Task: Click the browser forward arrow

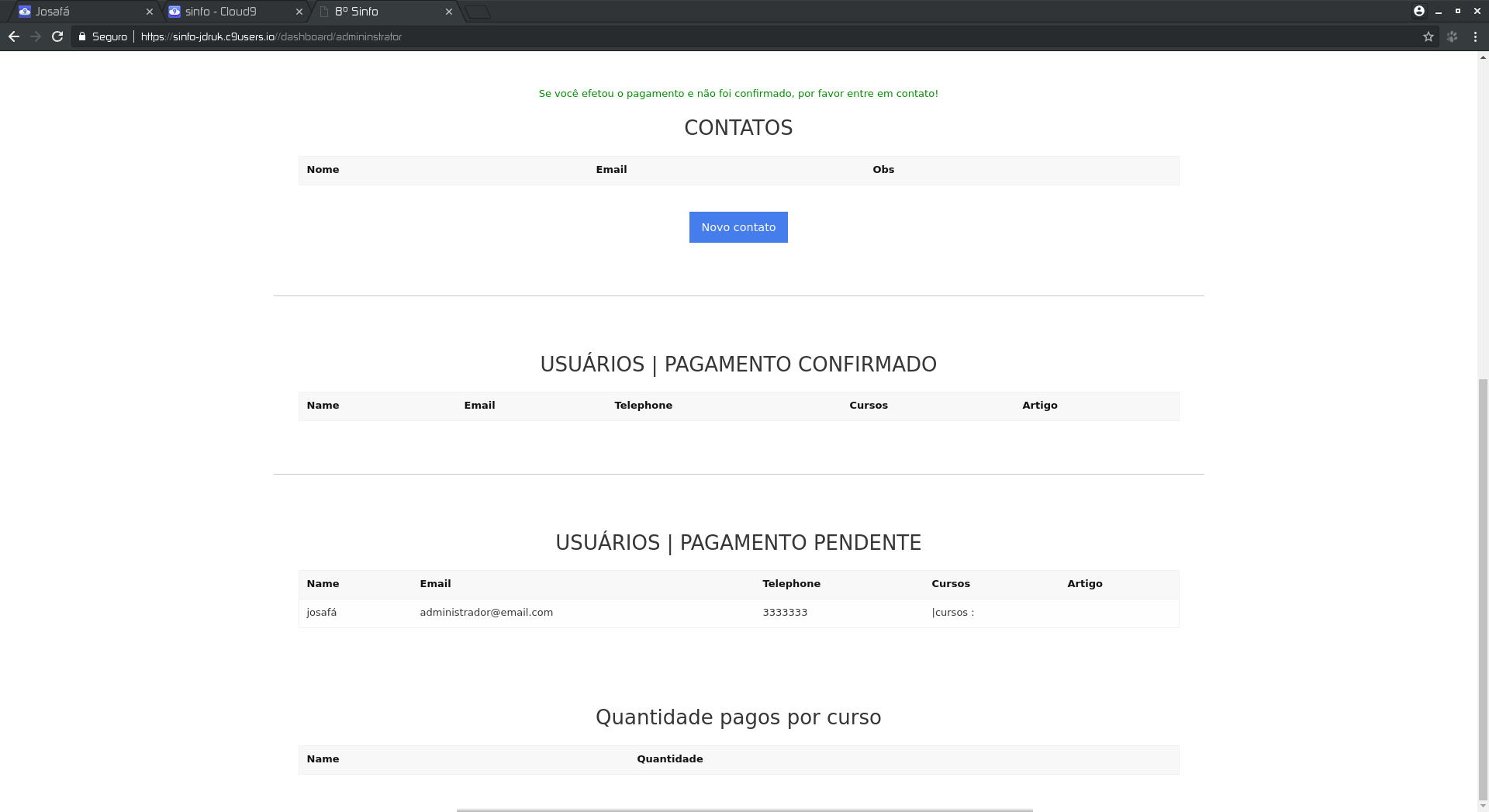Action: click(x=36, y=36)
